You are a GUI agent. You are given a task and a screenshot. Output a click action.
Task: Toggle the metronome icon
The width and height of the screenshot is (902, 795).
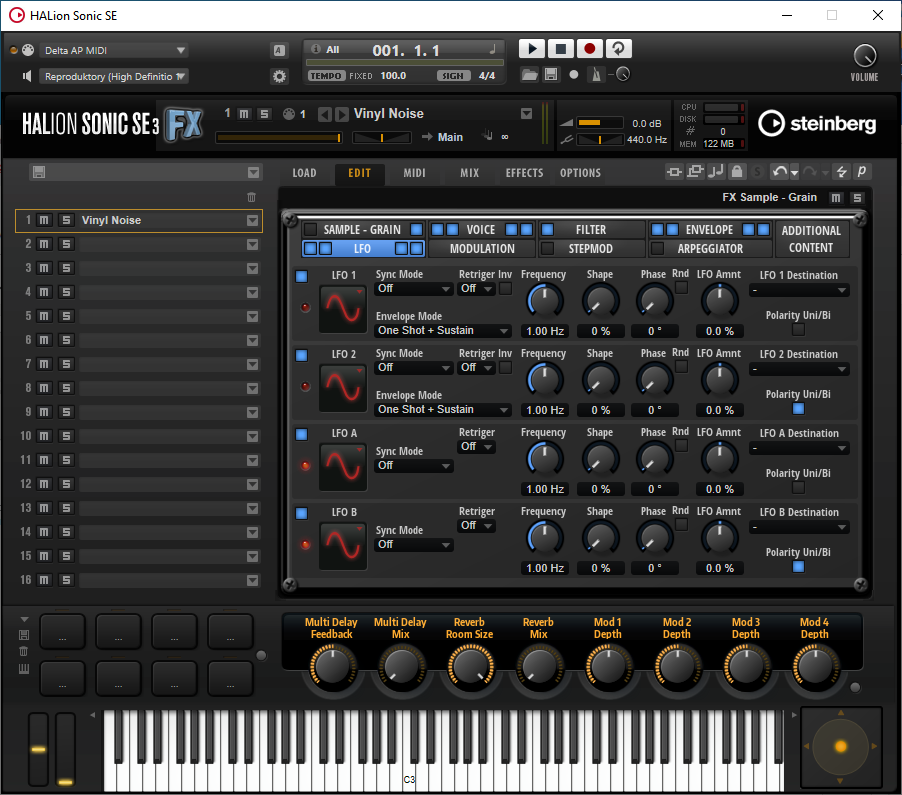click(597, 75)
